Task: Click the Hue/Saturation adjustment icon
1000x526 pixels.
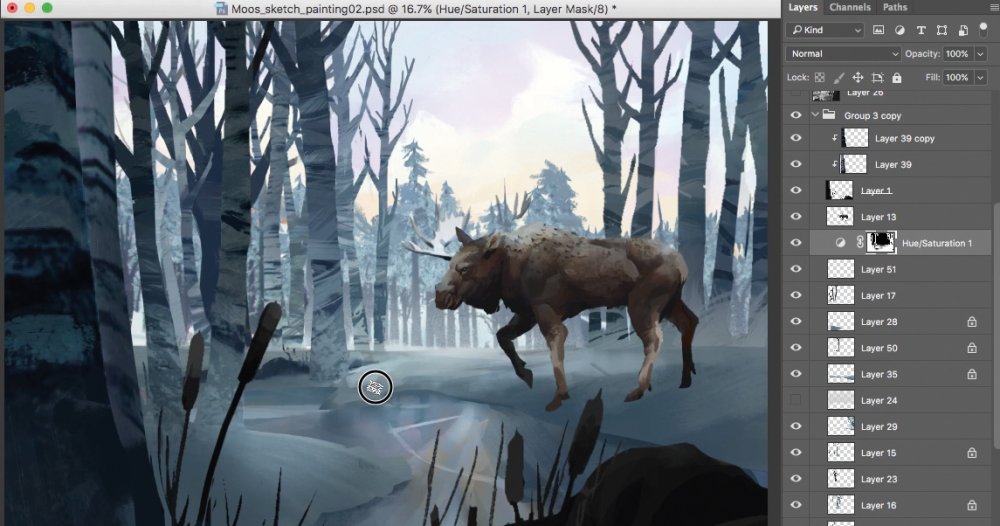Action: click(x=841, y=243)
